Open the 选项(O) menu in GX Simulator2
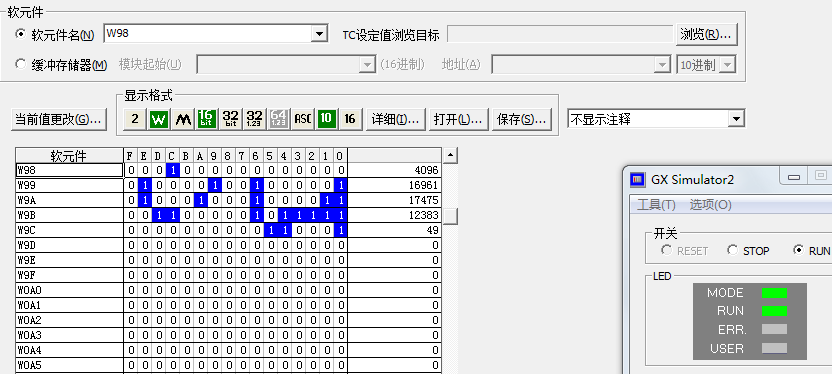Image resolution: width=832 pixels, height=374 pixels. [710, 205]
